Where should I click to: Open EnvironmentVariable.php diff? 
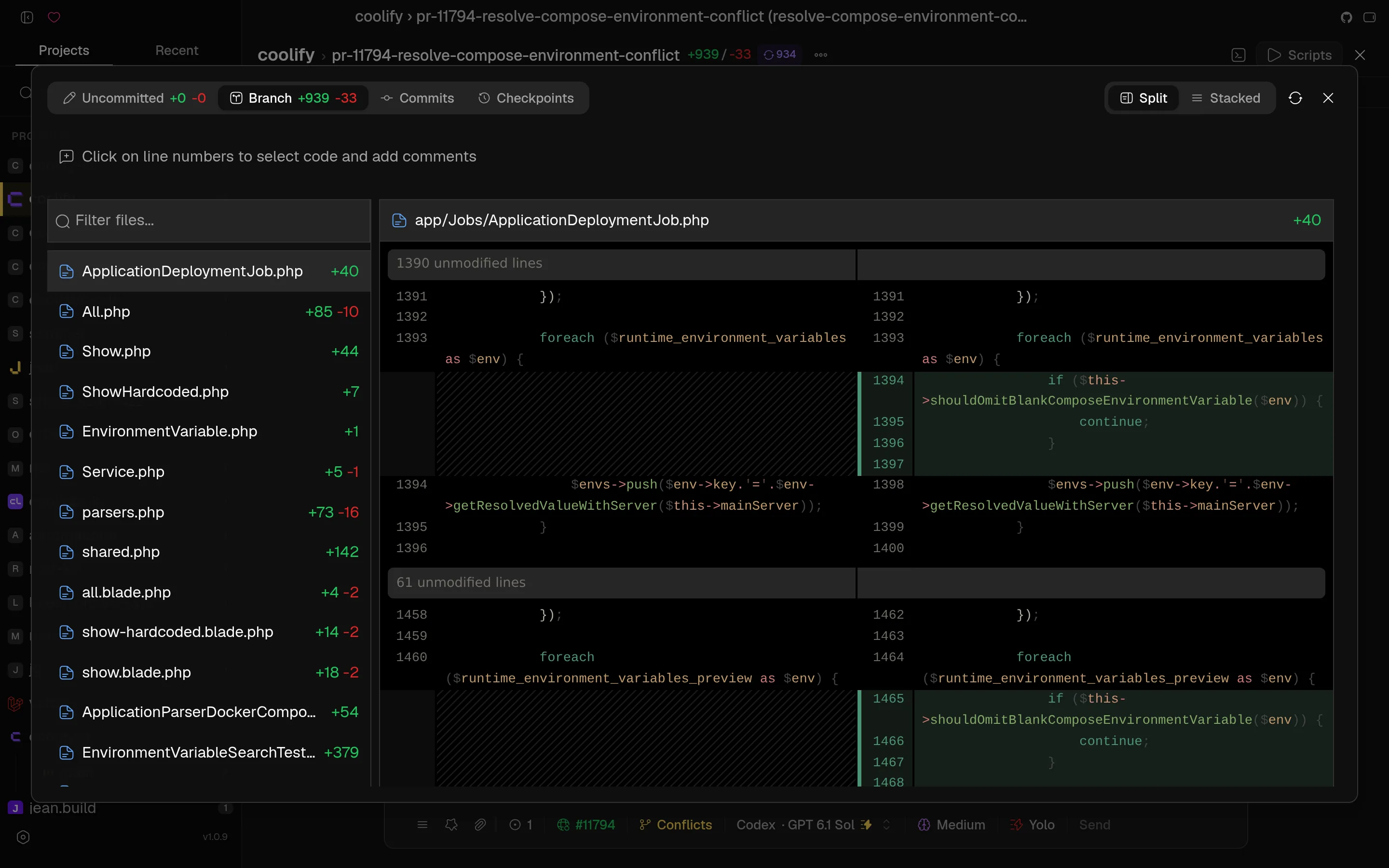pyautogui.click(x=209, y=431)
